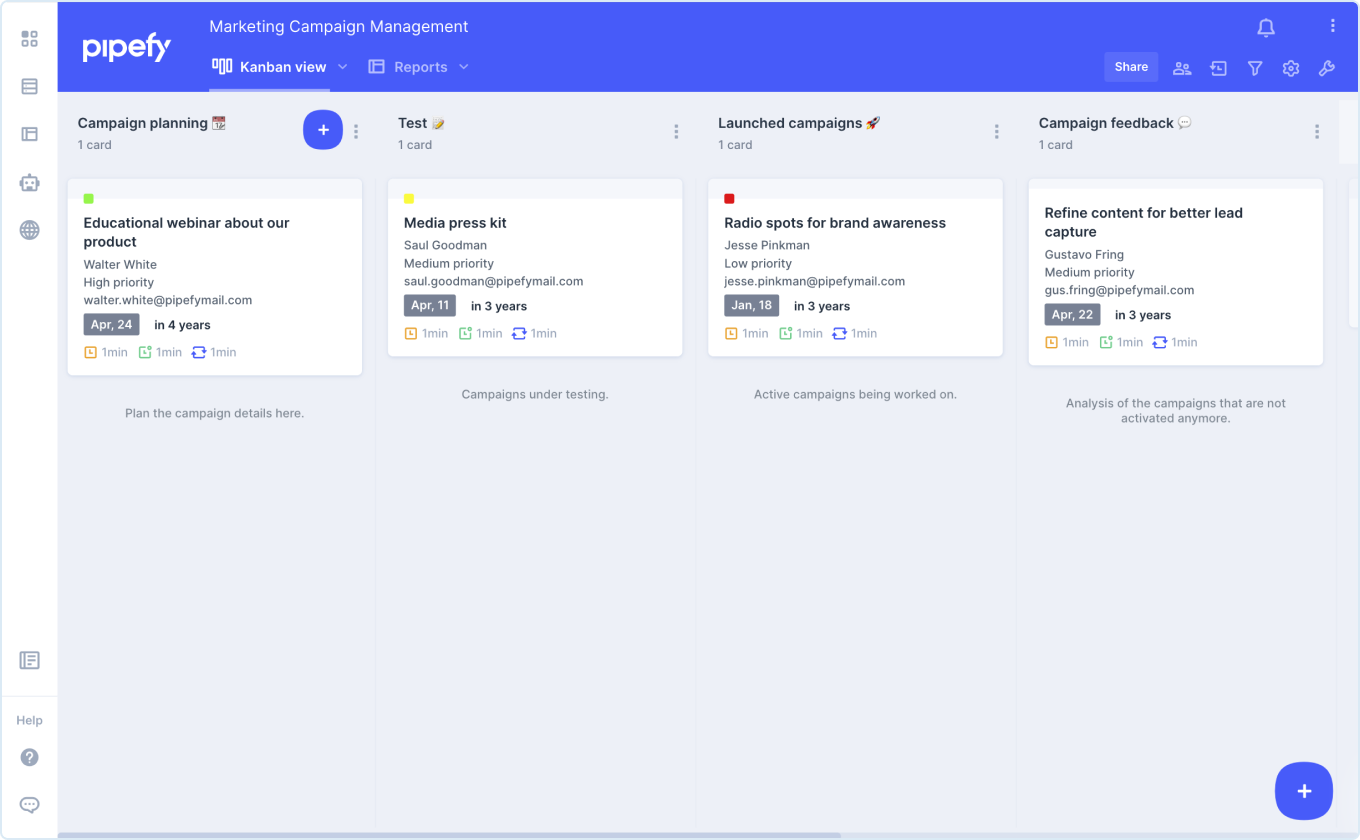Open the three-dot menu on Test column
1360x840 pixels.
(676, 131)
